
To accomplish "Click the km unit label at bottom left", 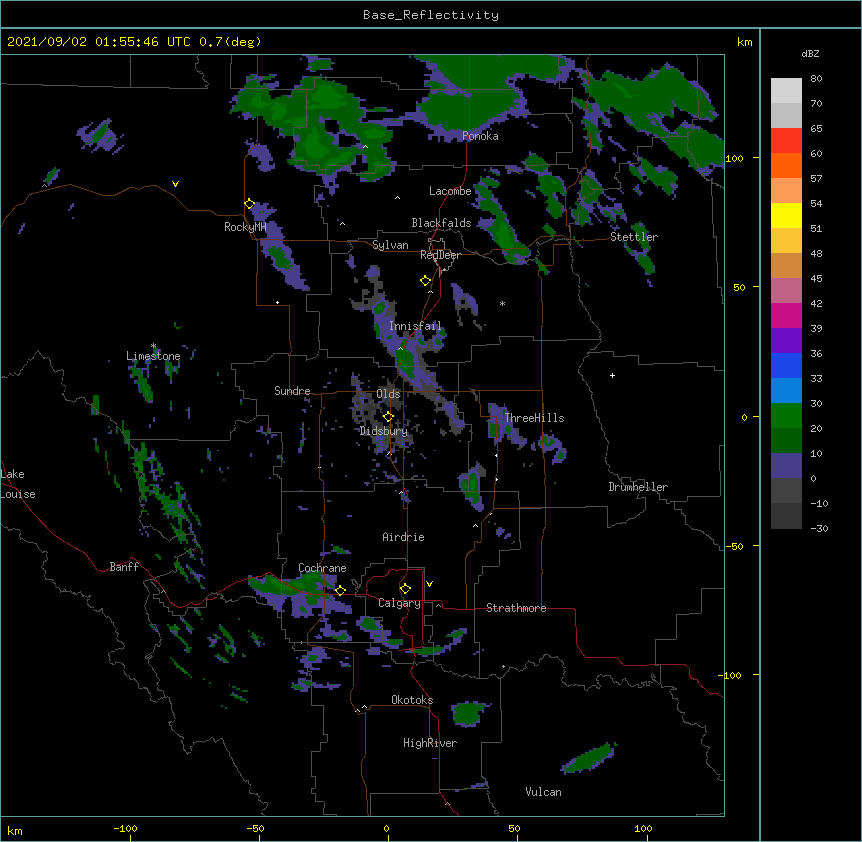I will [x=14, y=831].
